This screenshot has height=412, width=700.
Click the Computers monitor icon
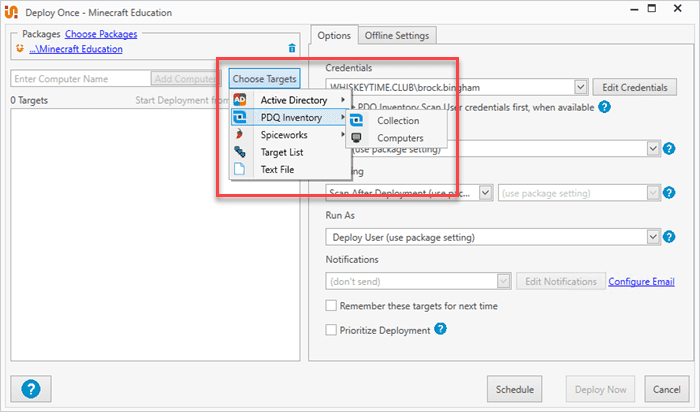click(x=356, y=138)
